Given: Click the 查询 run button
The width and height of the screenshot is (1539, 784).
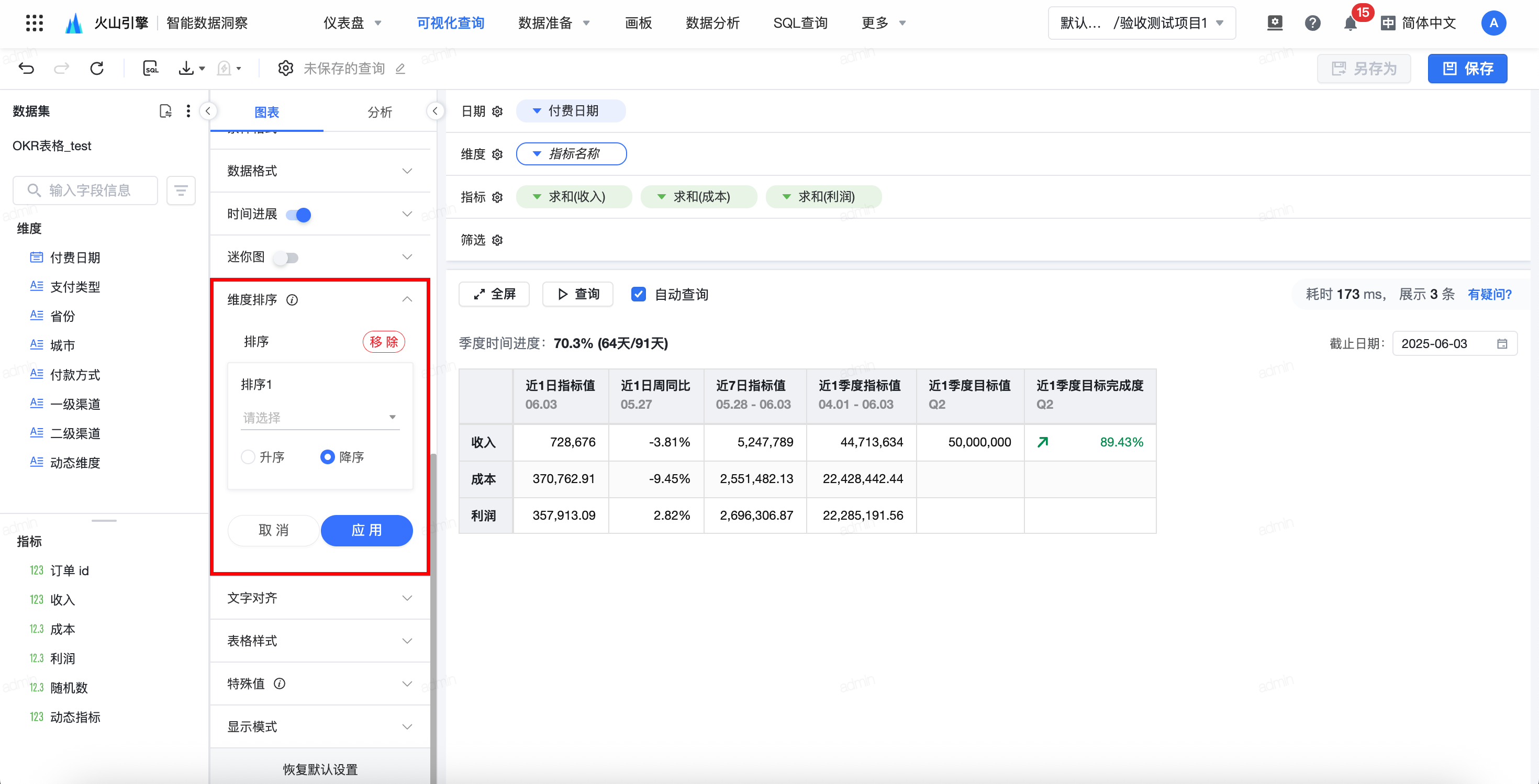Looking at the screenshot, I should 578,294.
